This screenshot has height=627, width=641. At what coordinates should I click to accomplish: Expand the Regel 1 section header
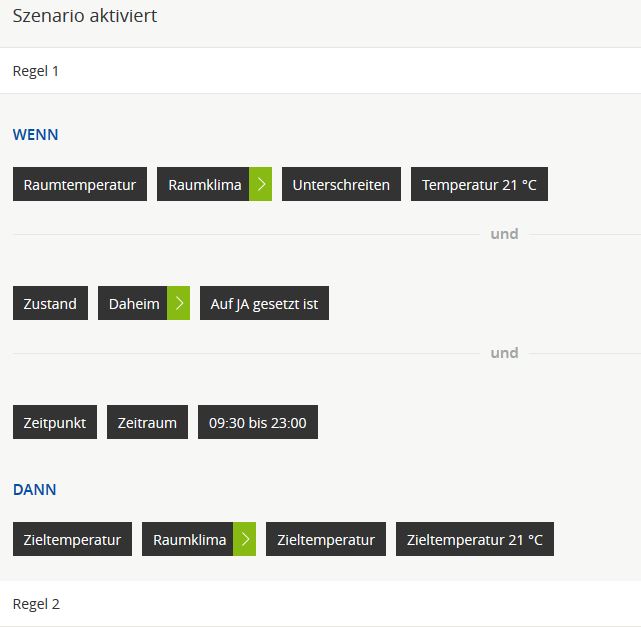pyautogui.click(x=320, y=71)
